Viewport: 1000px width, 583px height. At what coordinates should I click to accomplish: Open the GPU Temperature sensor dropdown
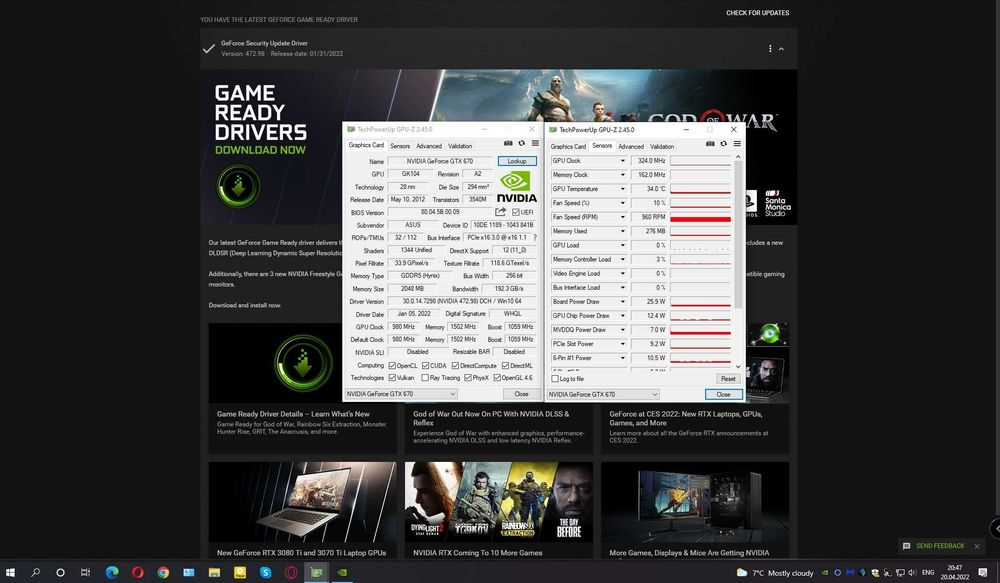tap(622, 189)
